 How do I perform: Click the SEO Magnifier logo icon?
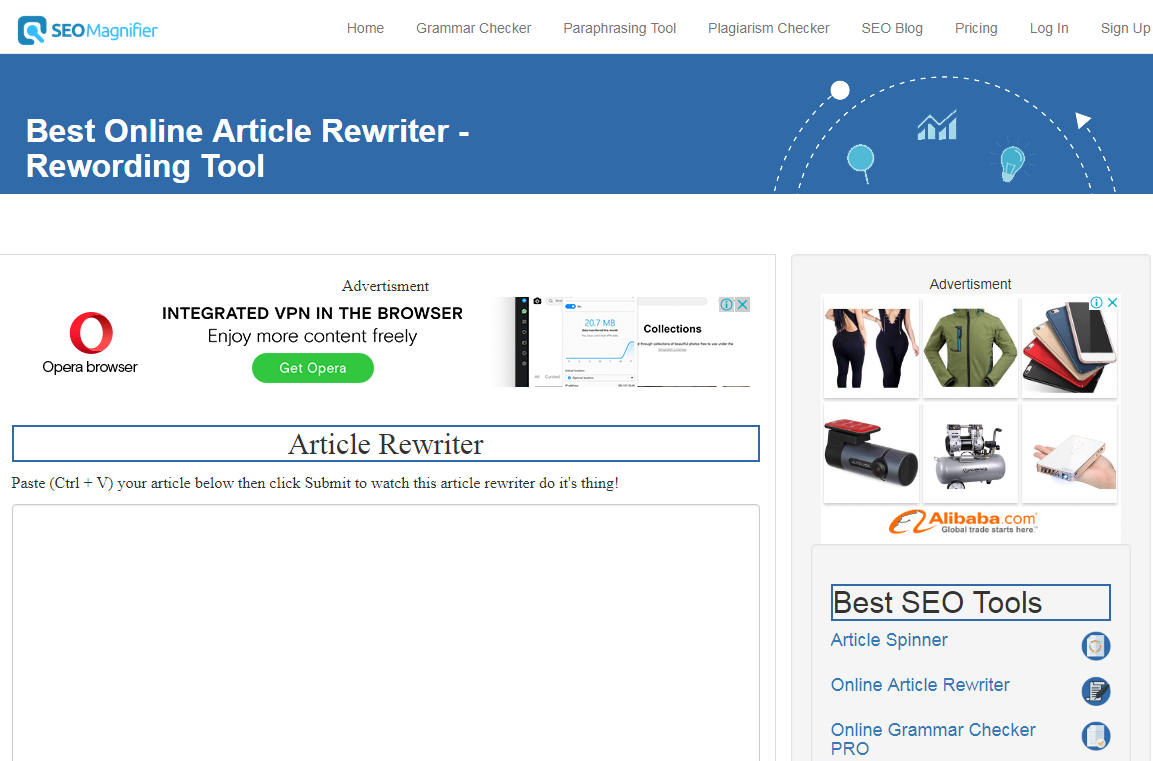[x=33, y=27]
